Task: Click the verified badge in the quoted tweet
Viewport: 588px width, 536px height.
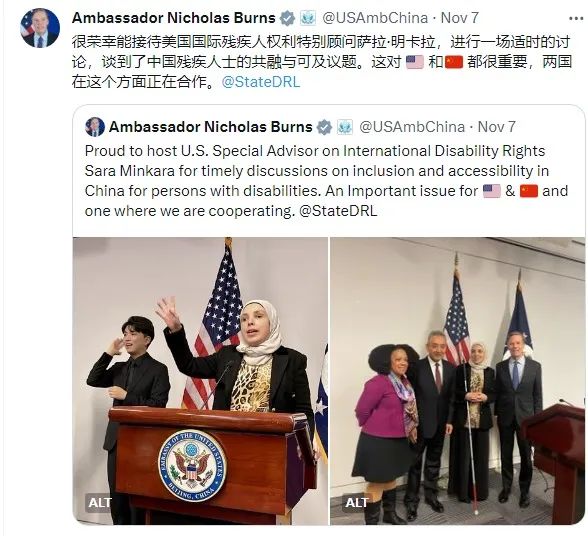Action: coord(325,127)
